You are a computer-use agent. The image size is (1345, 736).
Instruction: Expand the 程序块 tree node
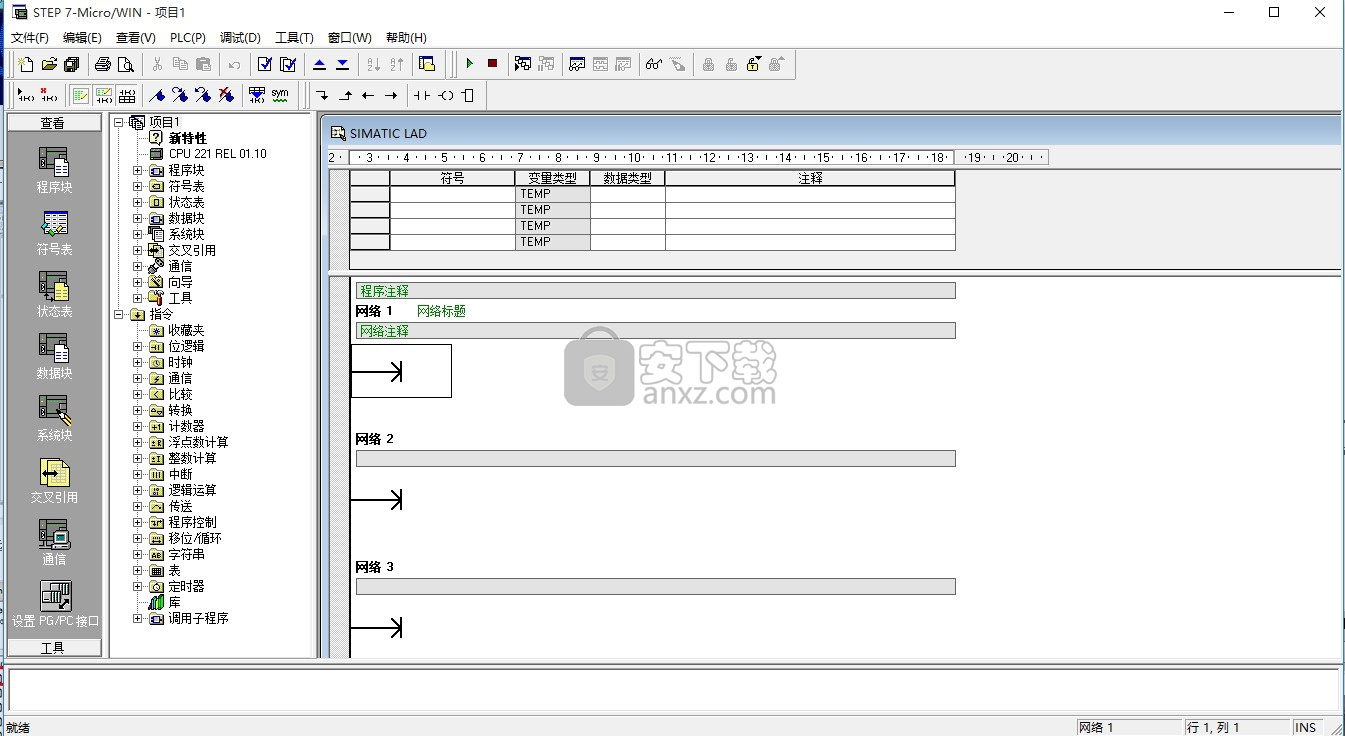(138, 170)
